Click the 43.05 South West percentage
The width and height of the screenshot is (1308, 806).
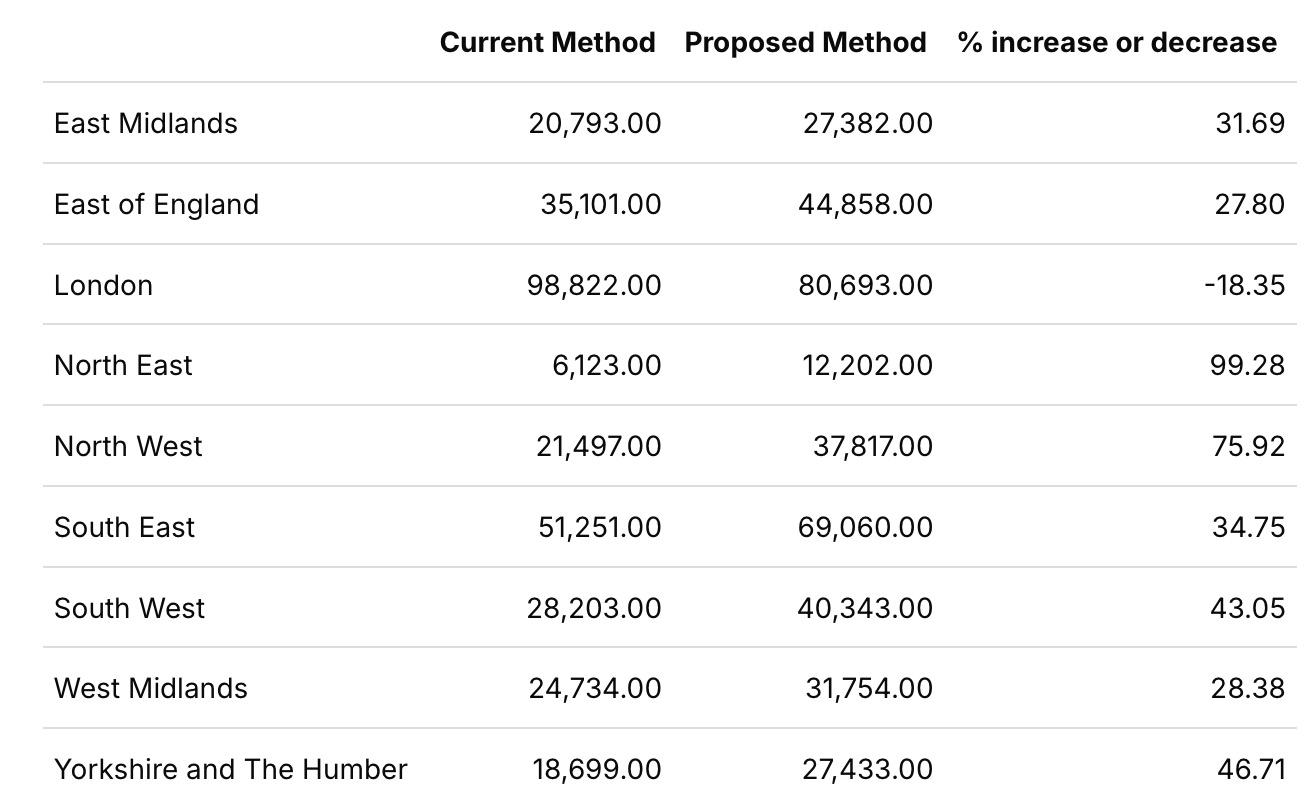pyautogui.click(x=1248, y=608)
